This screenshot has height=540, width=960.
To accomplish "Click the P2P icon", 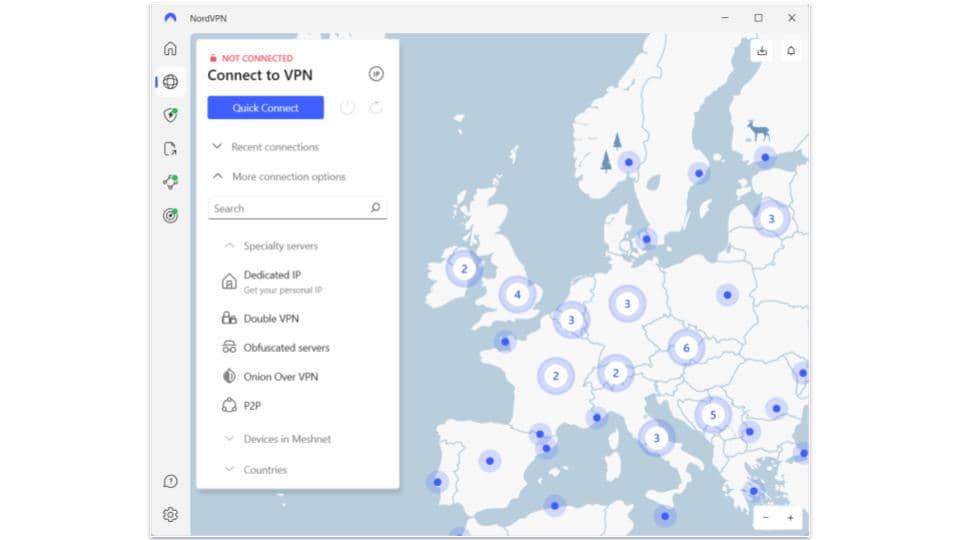I will [229, 405].
